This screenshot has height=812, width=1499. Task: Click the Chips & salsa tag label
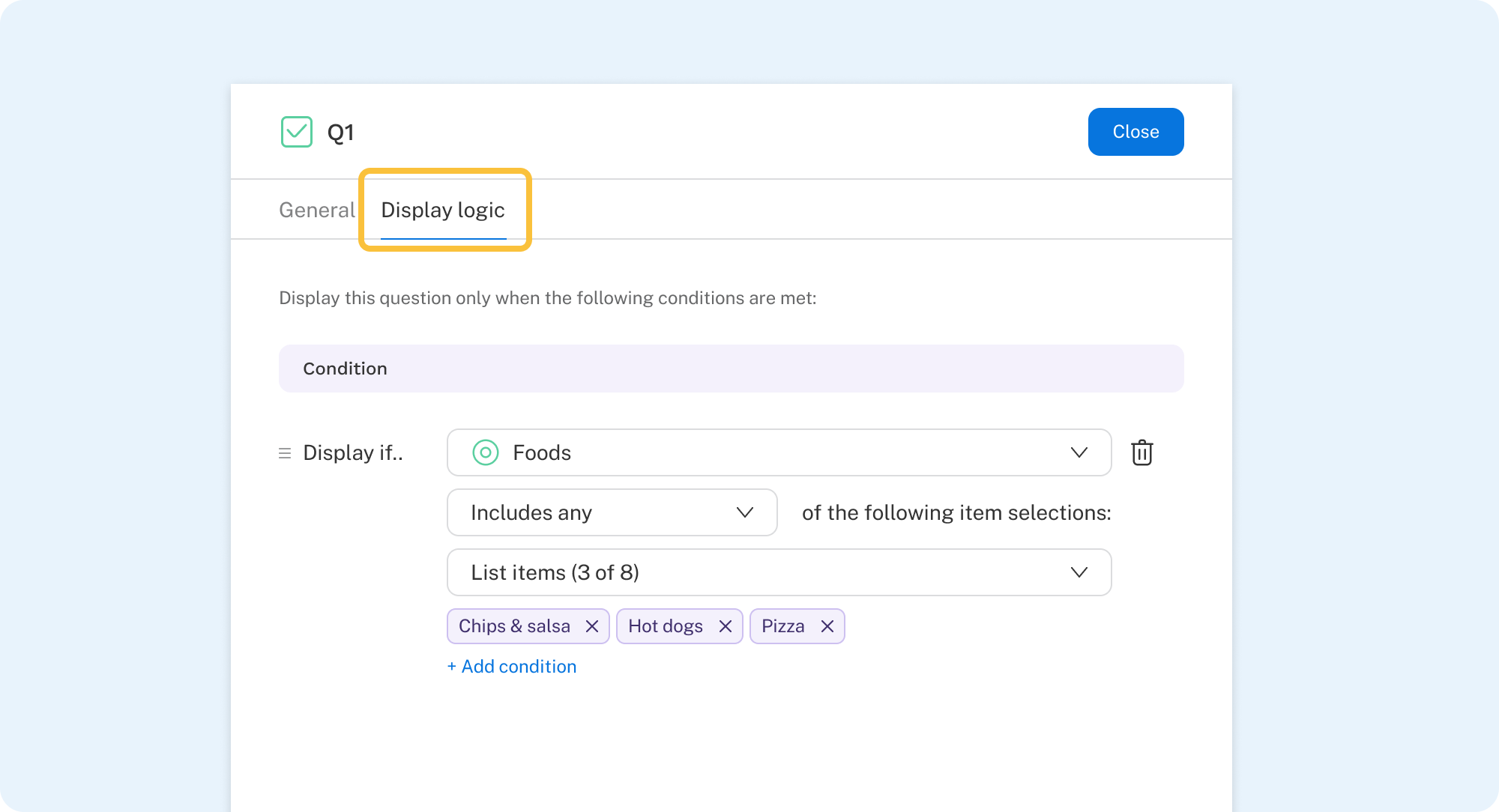coord(514,626)
